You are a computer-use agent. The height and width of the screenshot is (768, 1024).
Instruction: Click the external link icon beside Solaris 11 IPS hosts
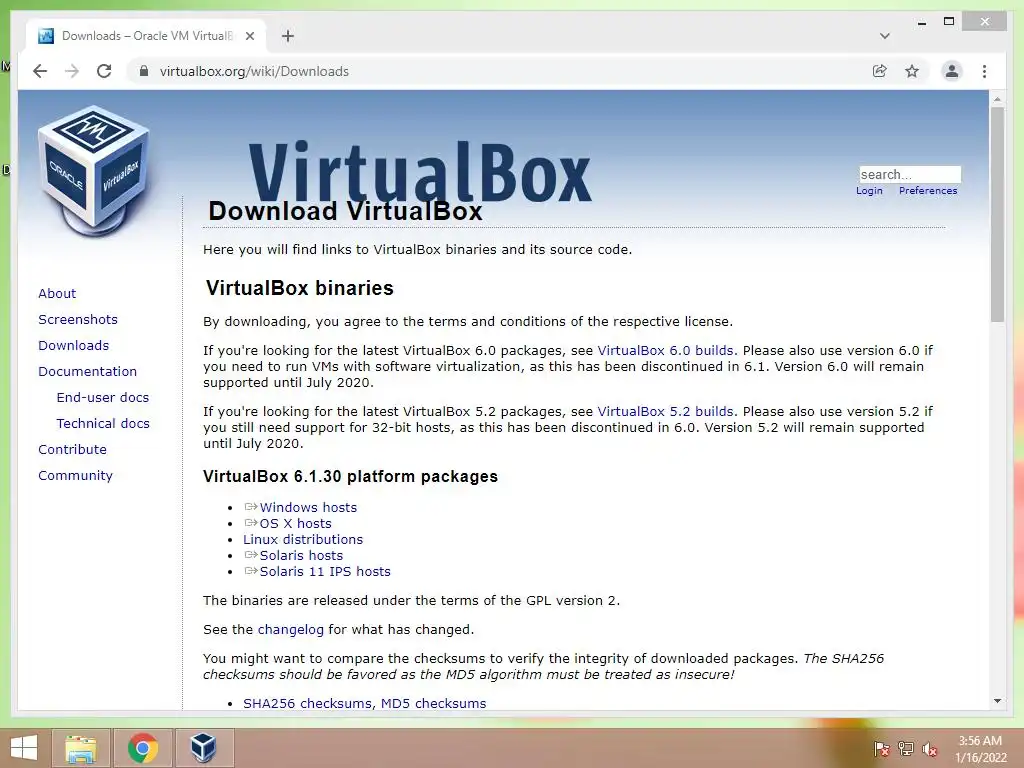(251, 571)
